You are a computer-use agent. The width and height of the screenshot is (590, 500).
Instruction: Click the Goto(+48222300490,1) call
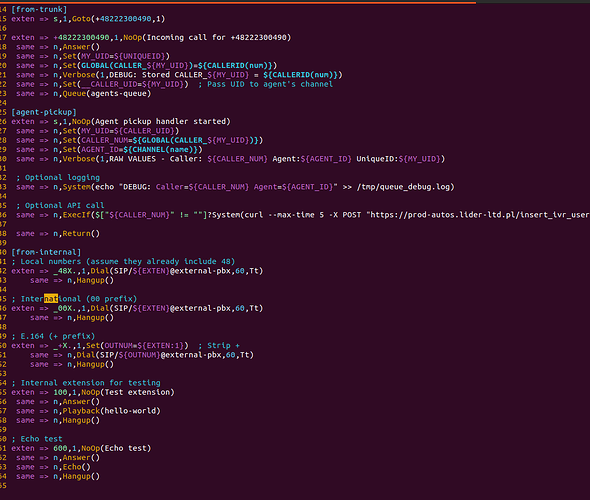[x=118, y=19]
